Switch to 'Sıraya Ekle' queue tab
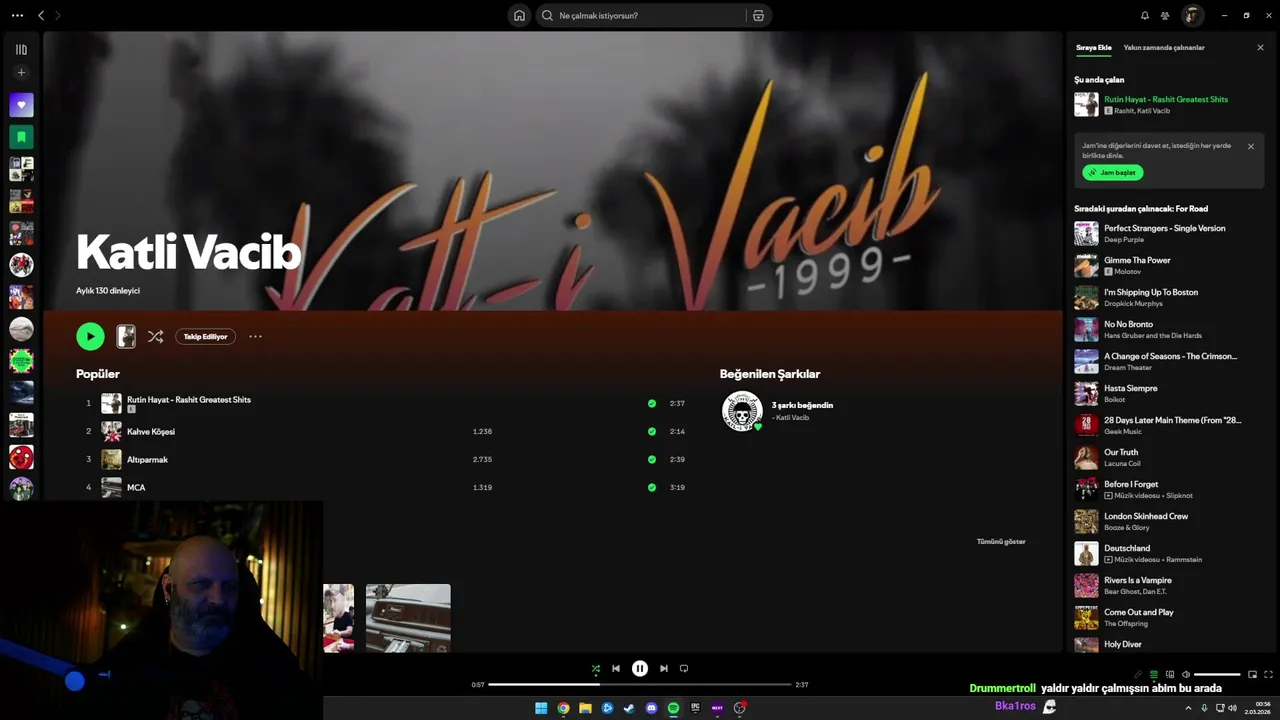Image resolution: width=1280 pixels, height=720 pixels. tap(1093, 48)
